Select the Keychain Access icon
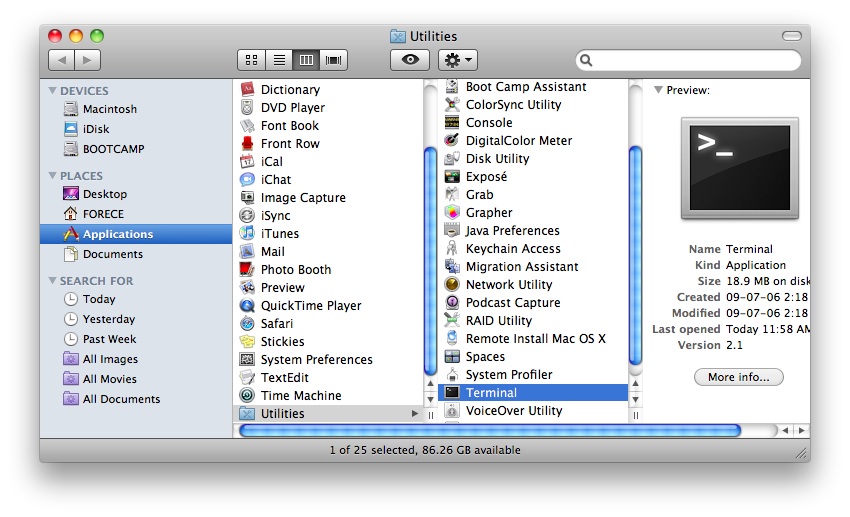Image resolution: width=850 pixels, height=517 pixels. [452, 248]
